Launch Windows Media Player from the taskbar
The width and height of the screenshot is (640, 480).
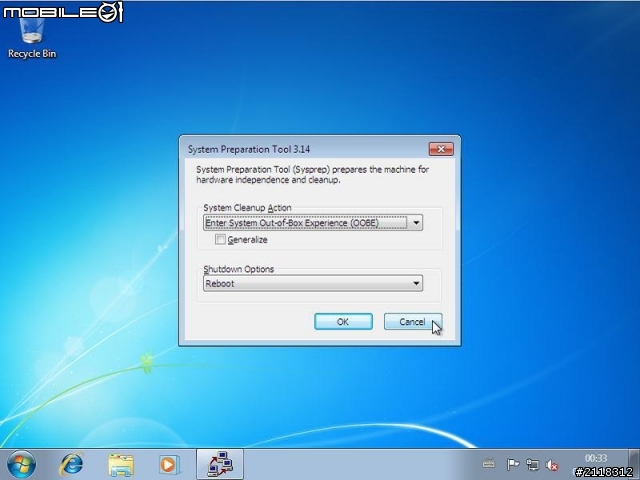pyautogui.click(x=169, y=465)
